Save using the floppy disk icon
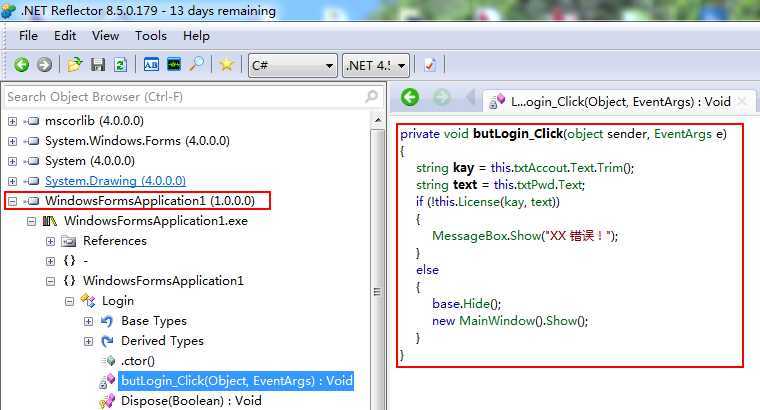This screenshot has width=760, height=410. 98,64
